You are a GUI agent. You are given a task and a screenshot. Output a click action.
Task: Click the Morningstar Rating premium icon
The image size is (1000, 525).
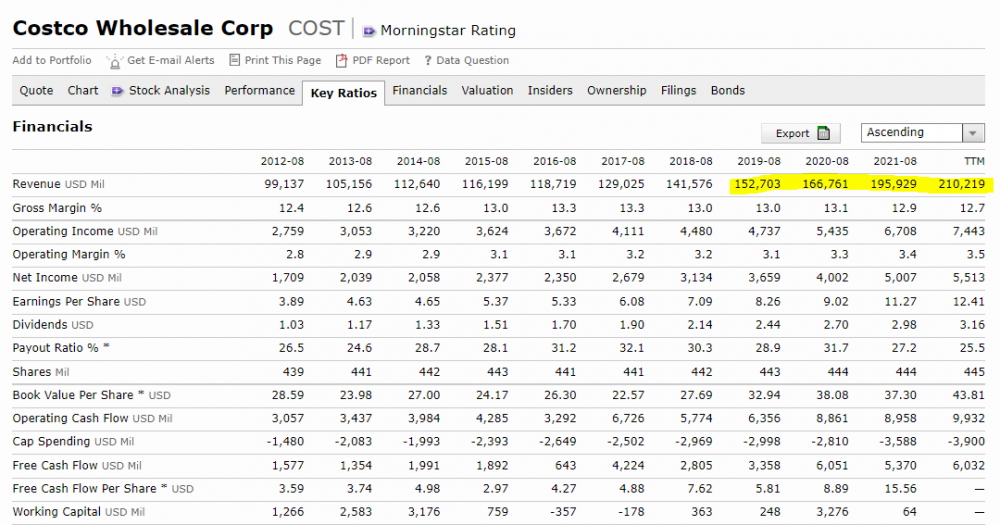tap(369, 31)
